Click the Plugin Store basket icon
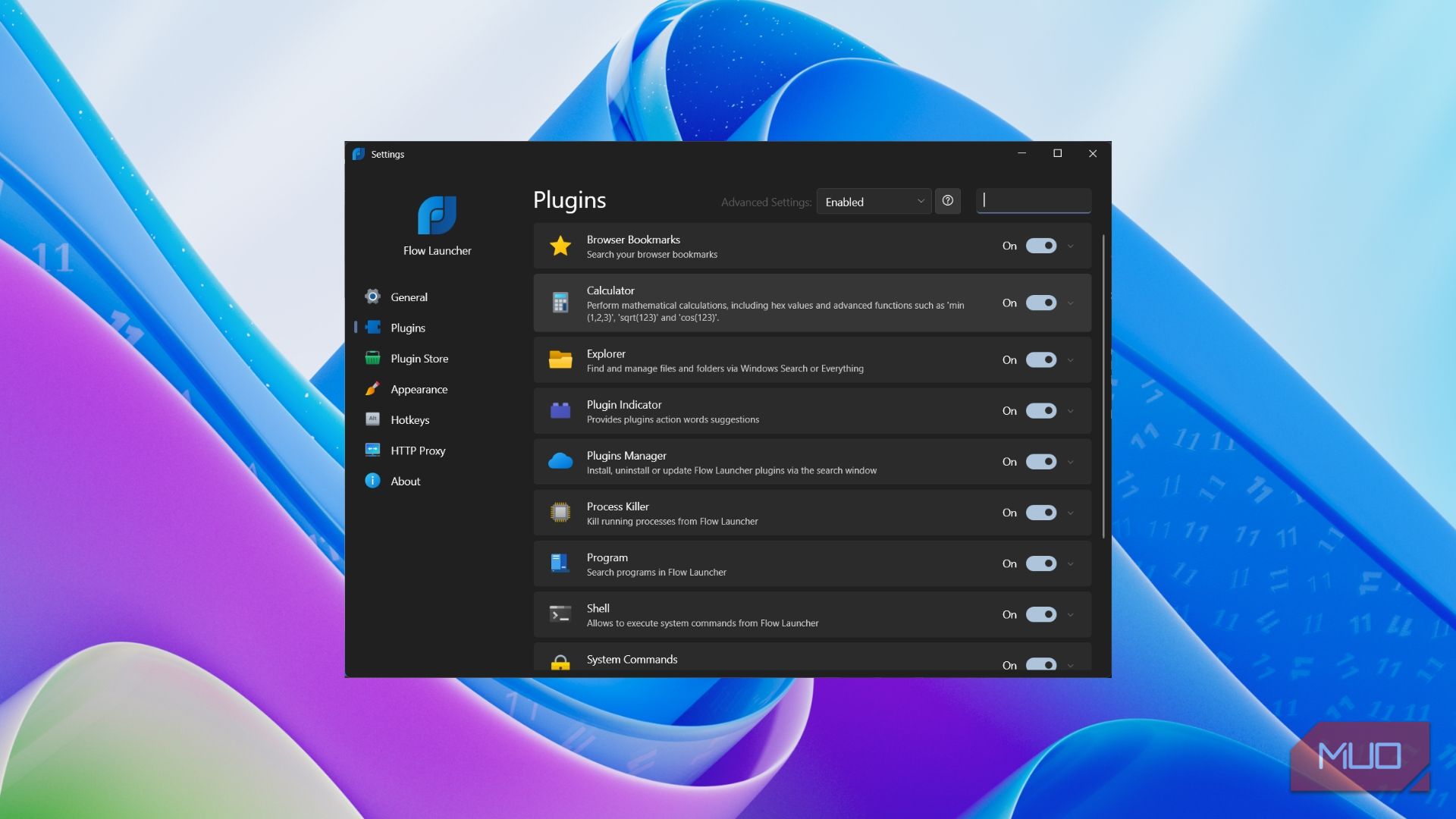The image size is (1456, 819). pos(372,358)
